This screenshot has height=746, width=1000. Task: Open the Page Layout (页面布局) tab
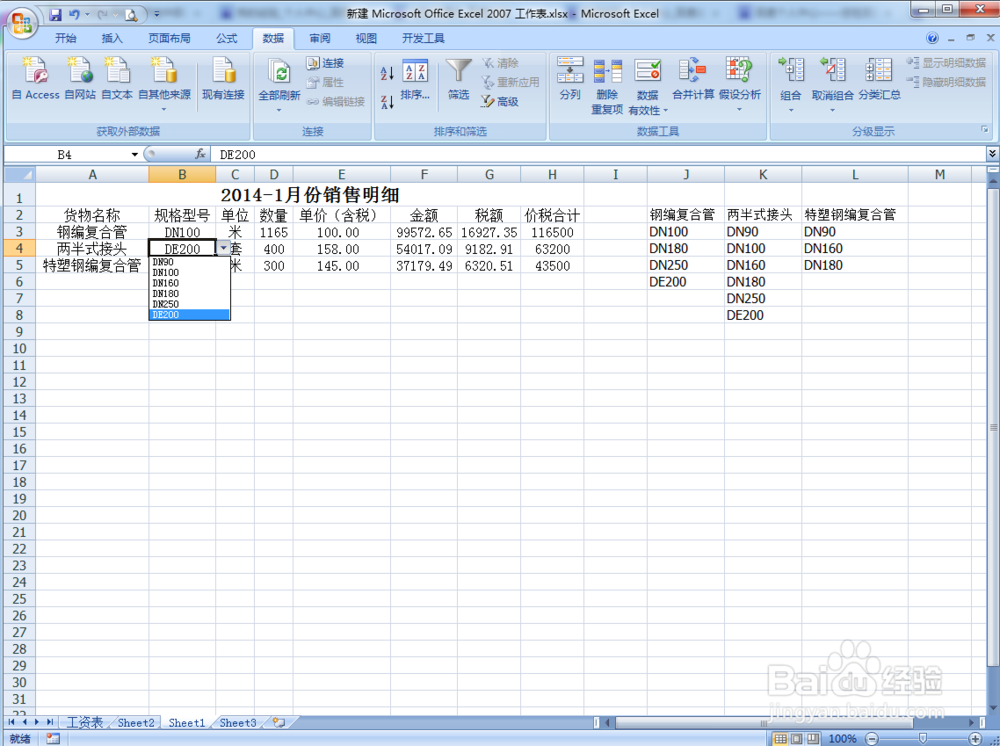169,38
